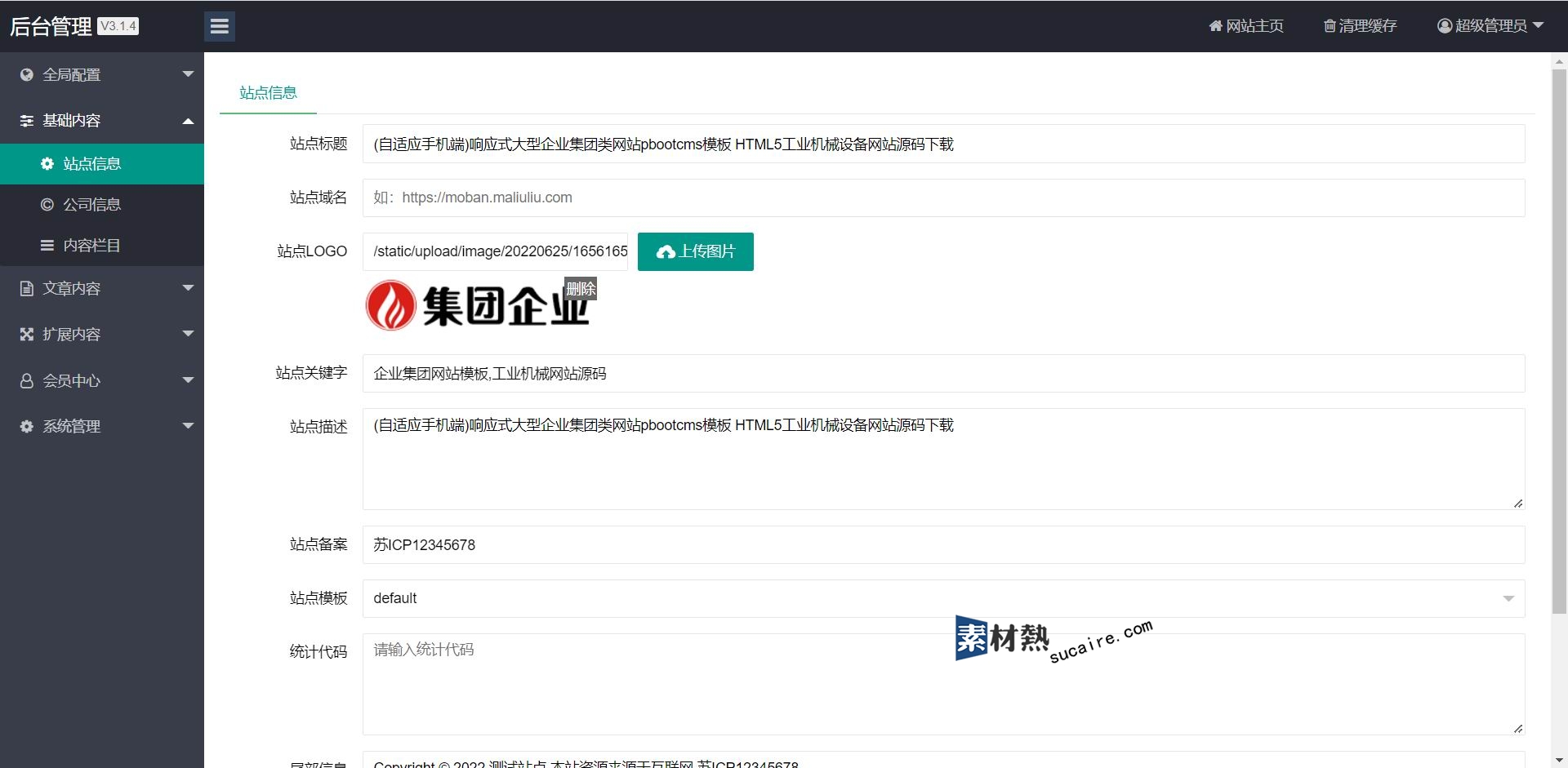Click the cloud upload icon in 上传图片
The width and height of the screenshot is (1568, 768).
pyautogui.click(x=666, y=252)
